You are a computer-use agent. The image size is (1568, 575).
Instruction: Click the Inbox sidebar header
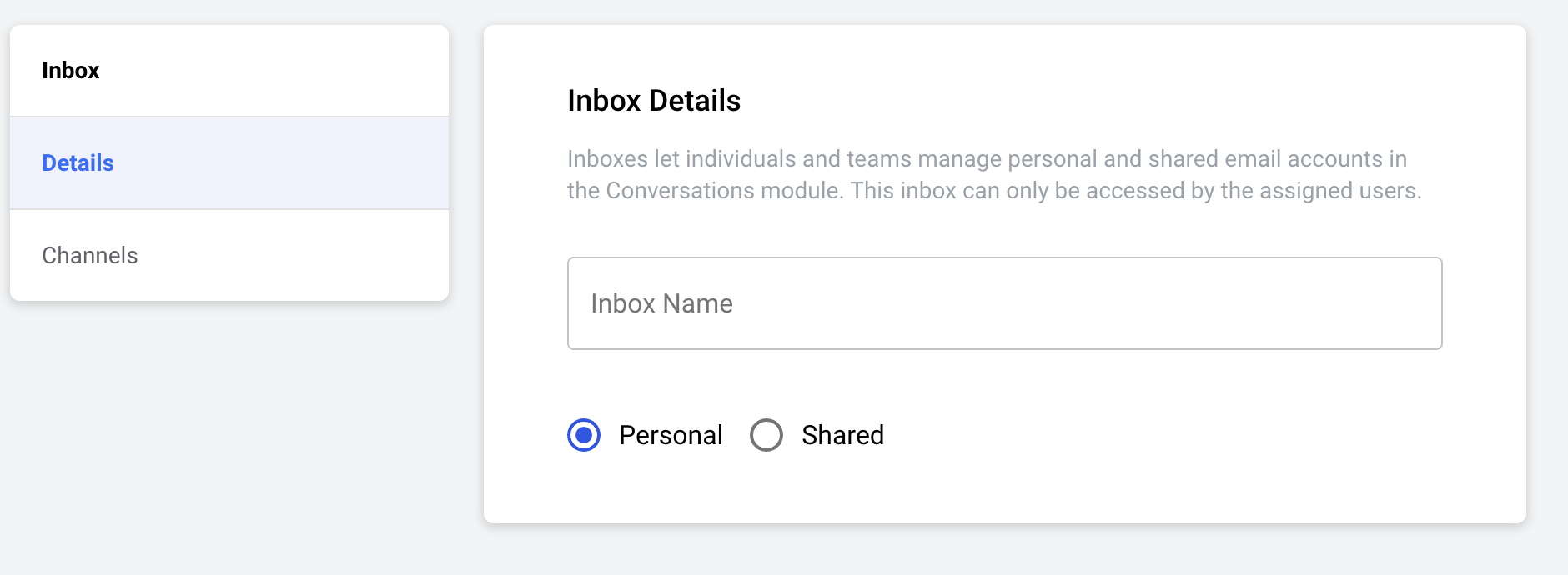tap(71, 71)
